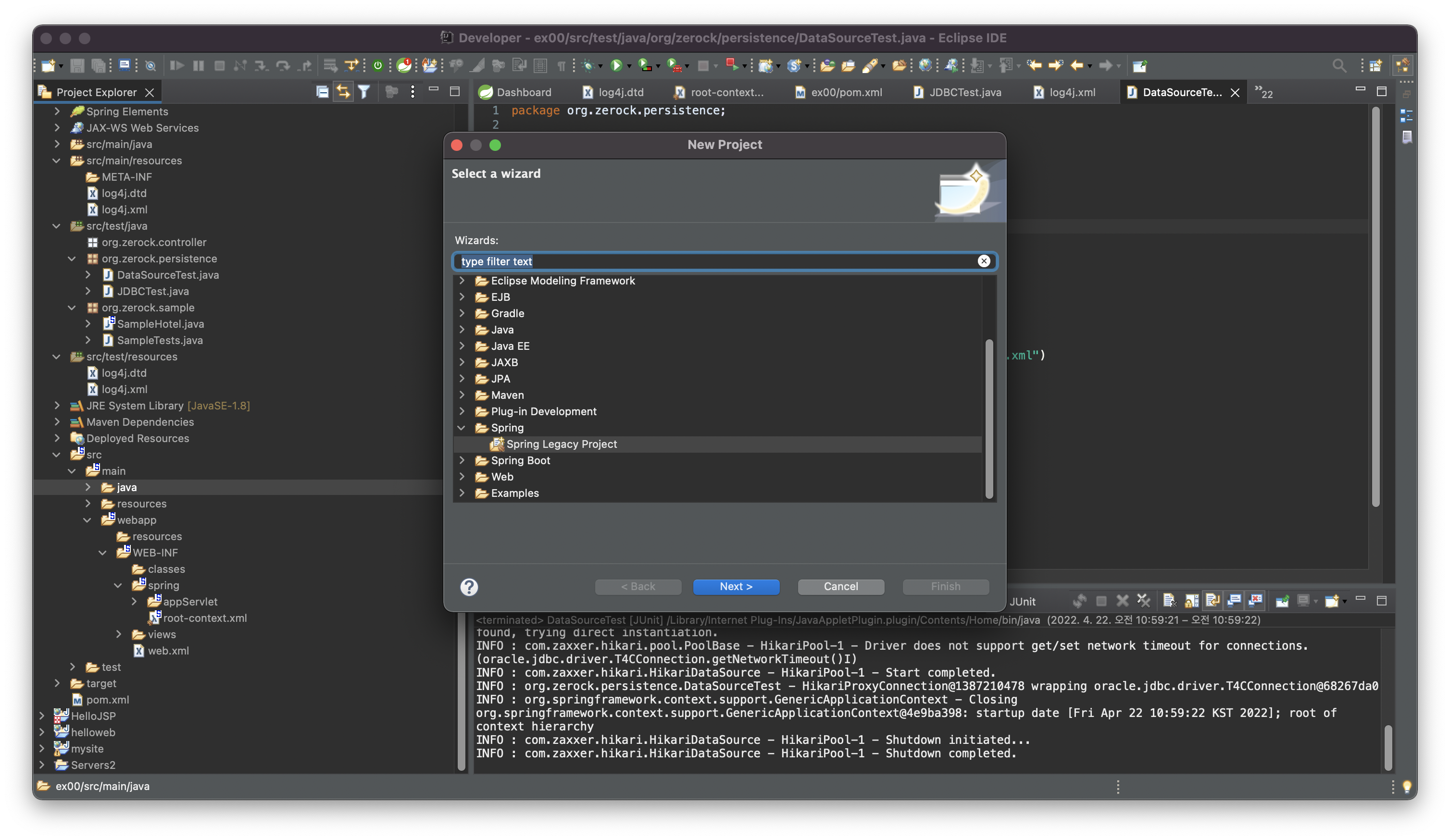Screen dimensions: 1450x840
Task: Expand the Spring Boot wizard folder
Action: pos(462,460)
